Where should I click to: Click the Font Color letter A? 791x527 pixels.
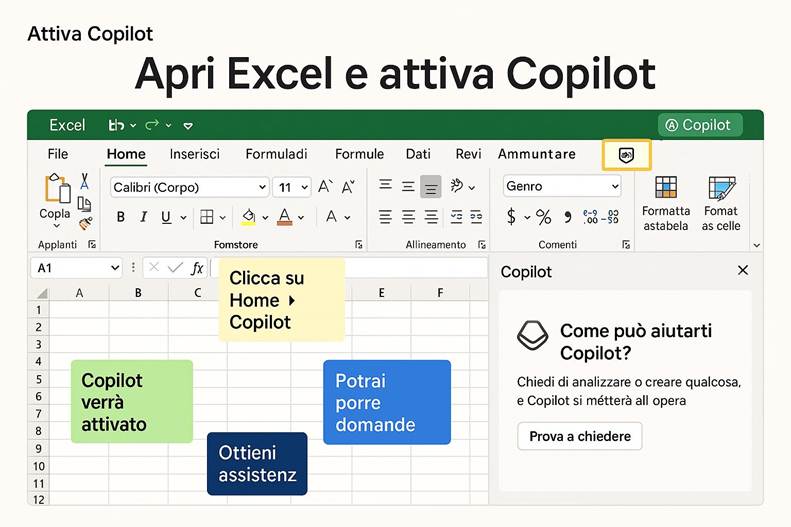pyautogui.click(x=285, y=217)
